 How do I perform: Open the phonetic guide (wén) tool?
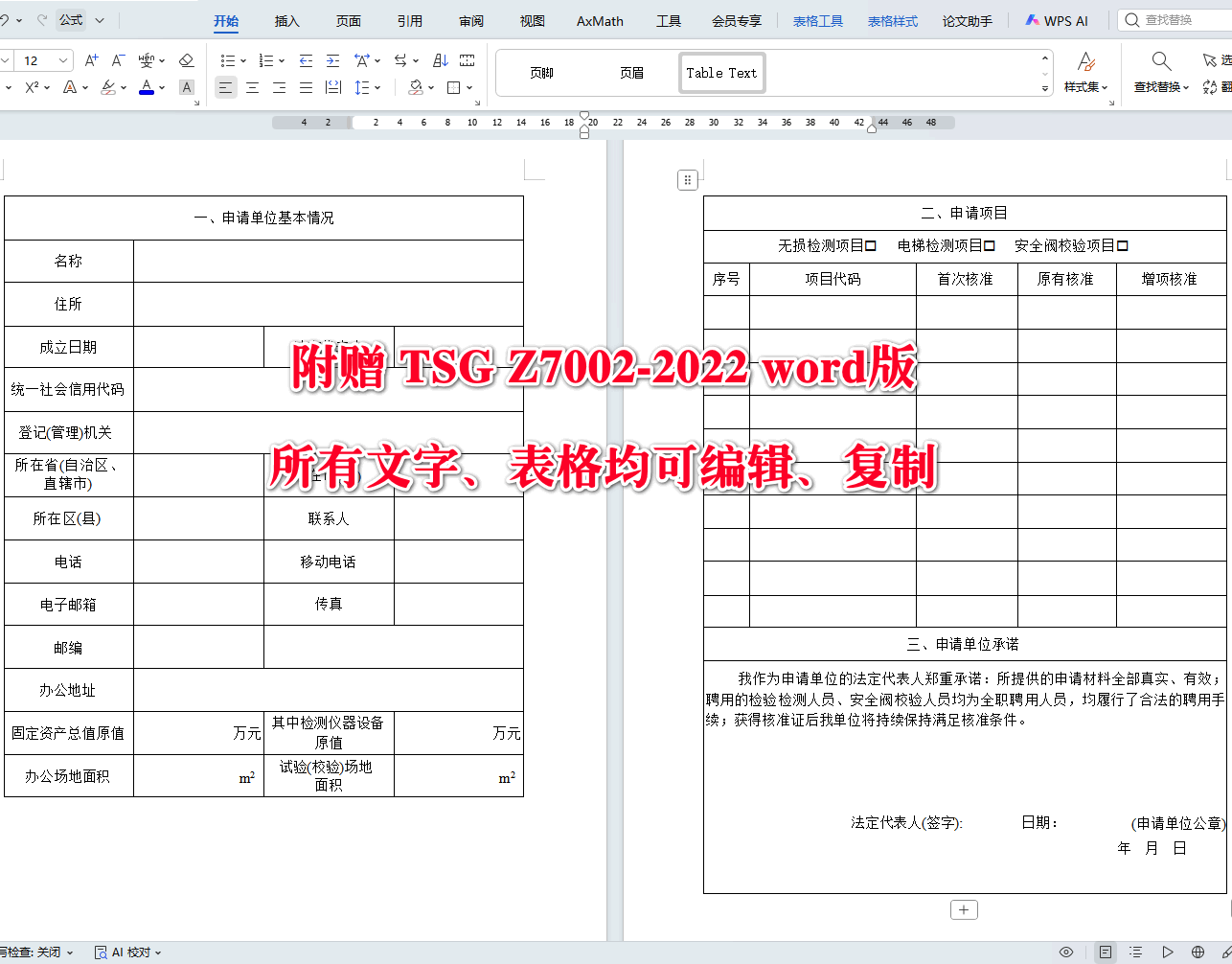click(x=146, y=60)
